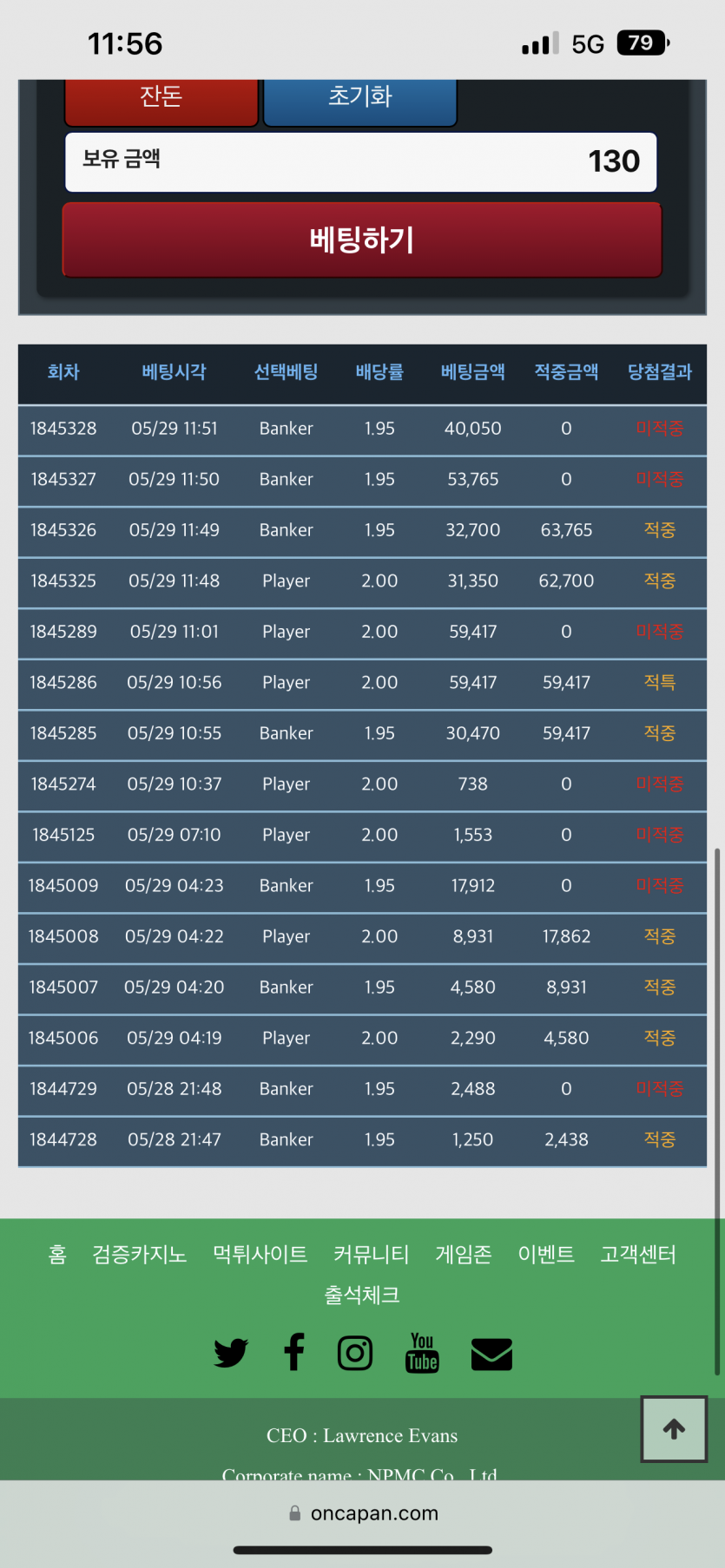Select the bet history row 1845328

click(362, 429)
